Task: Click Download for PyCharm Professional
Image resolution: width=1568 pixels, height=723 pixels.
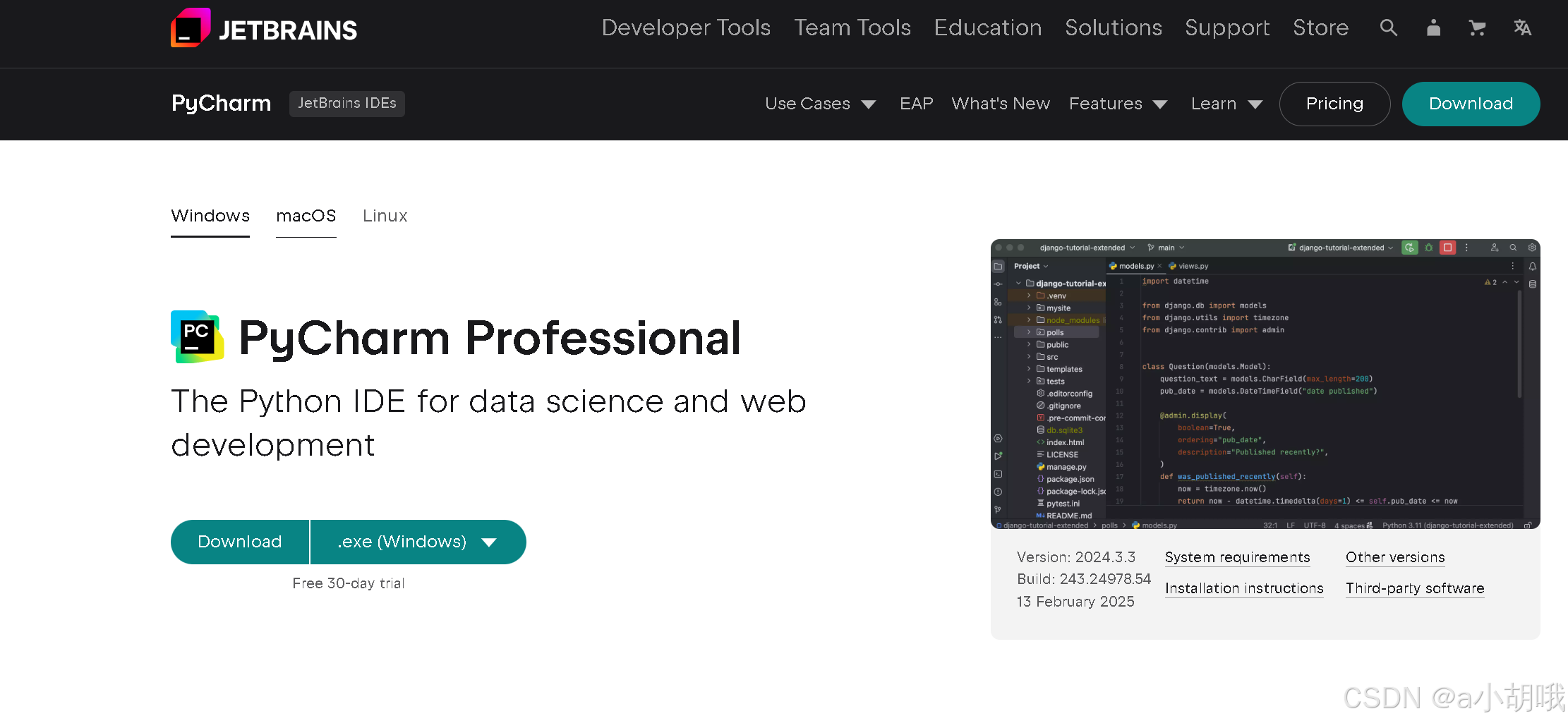Action: [240, 542]
